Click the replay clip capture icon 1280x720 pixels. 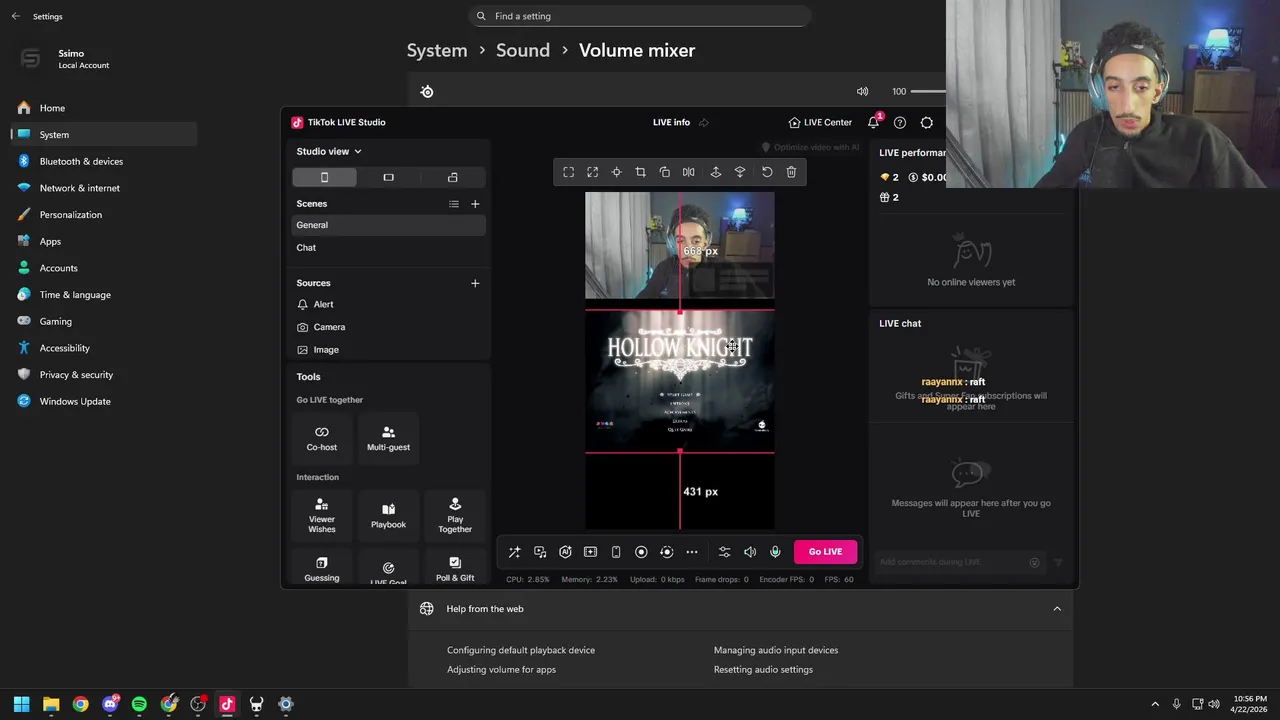666,552
